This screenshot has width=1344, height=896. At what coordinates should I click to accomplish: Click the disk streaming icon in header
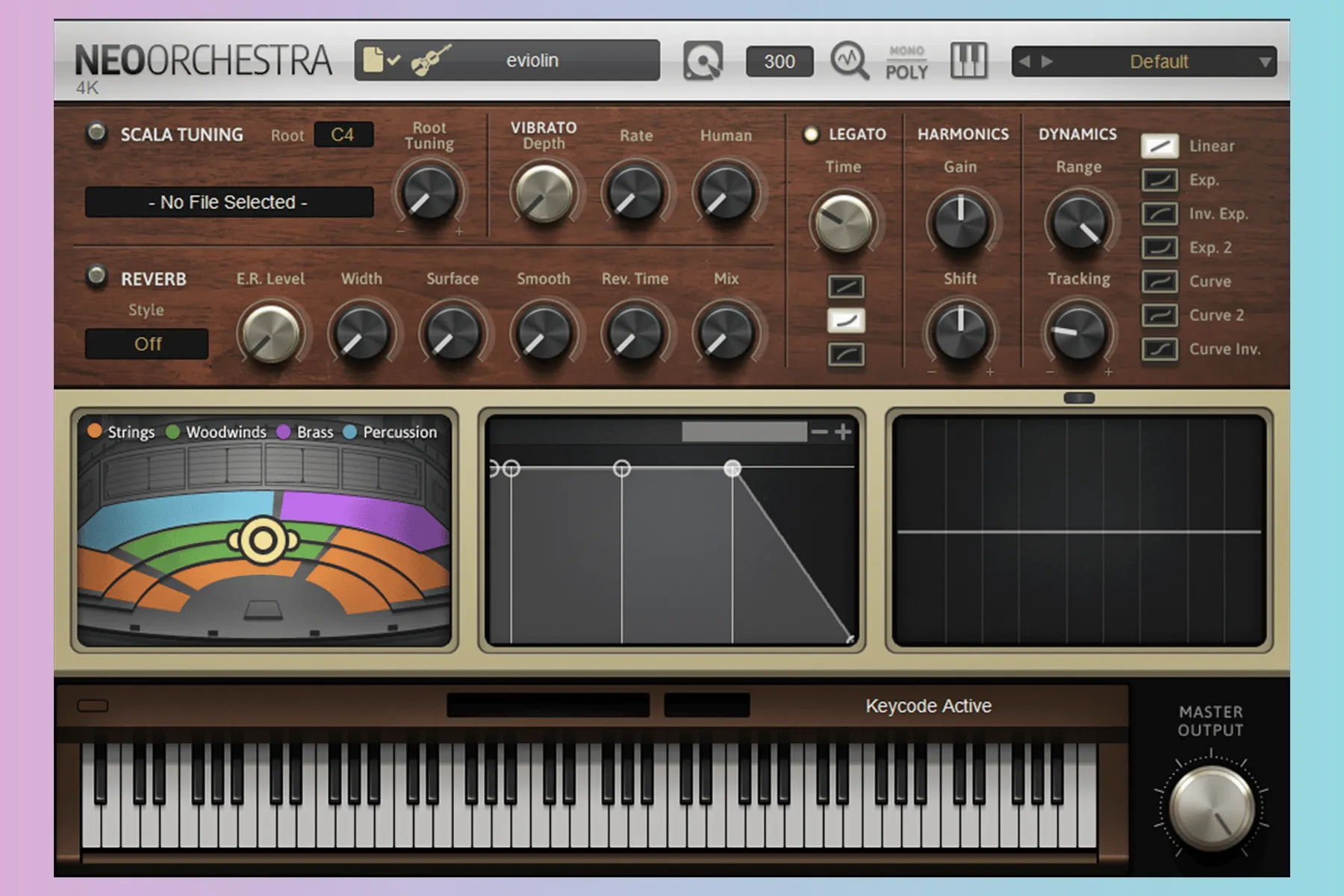pos(703,61)
